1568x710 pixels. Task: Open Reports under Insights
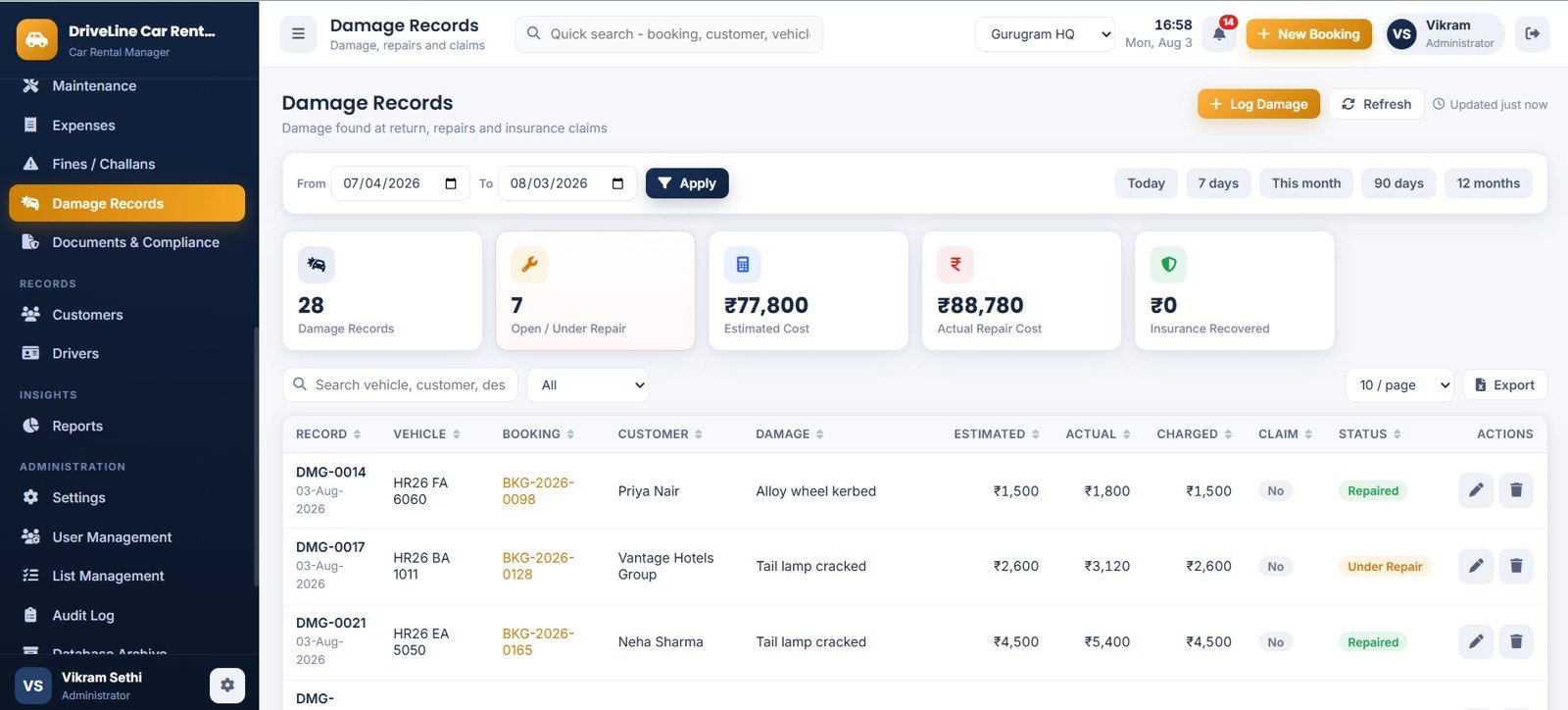pyautogui.click(x=127, y=426)
